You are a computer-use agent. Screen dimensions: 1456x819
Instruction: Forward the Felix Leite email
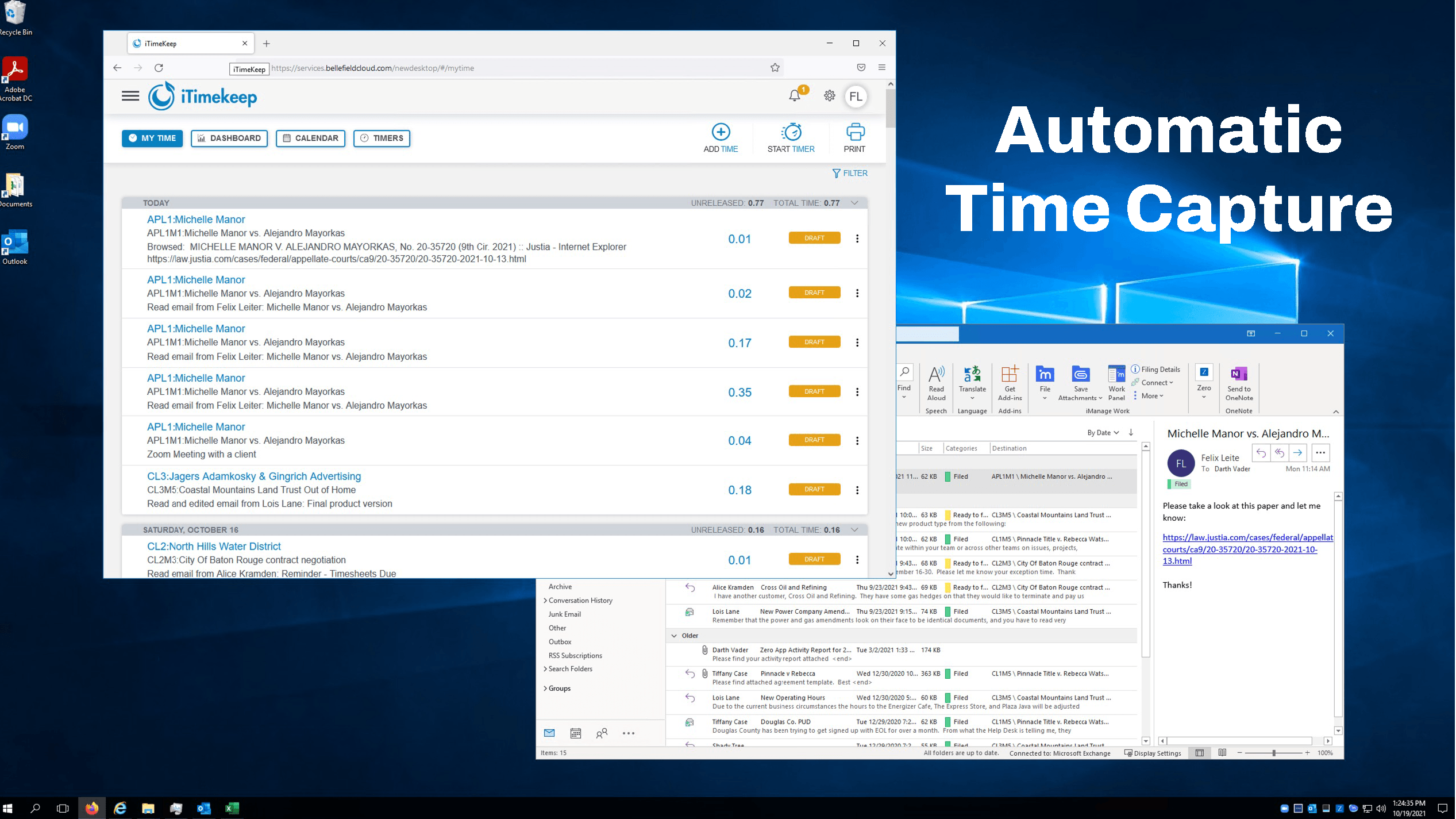click(x=1297, y=453)
